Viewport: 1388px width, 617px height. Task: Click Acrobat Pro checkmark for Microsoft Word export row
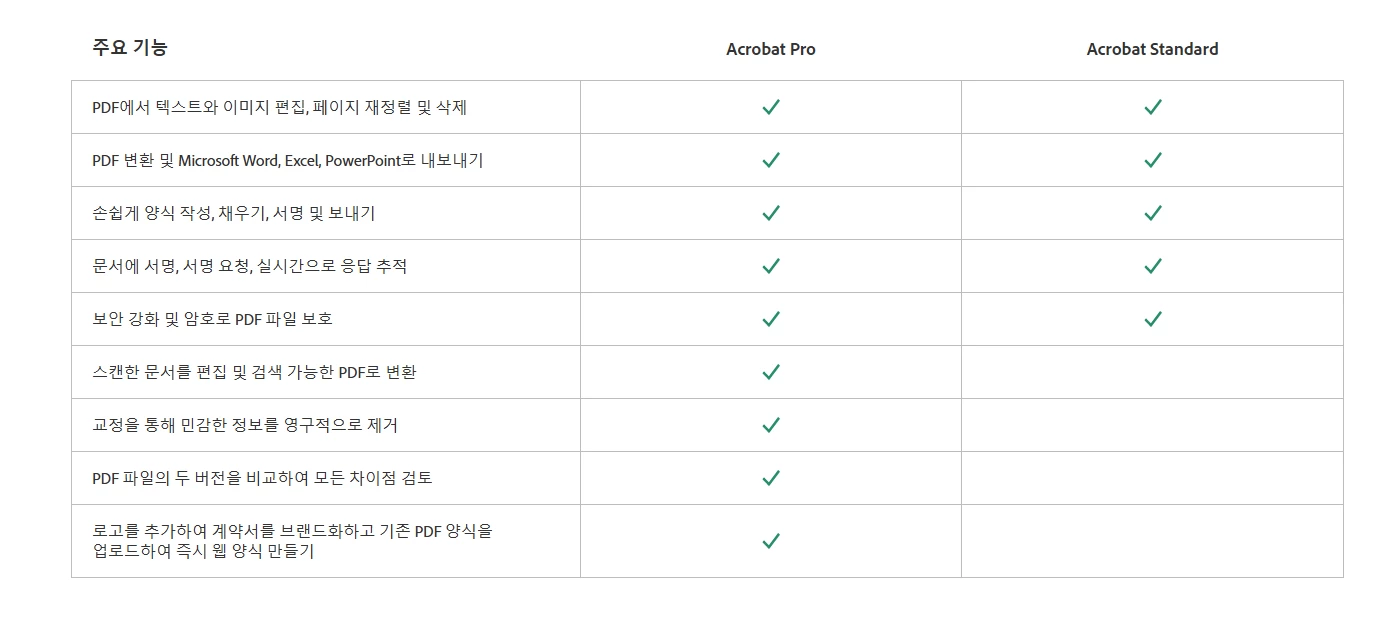(770, 160)
